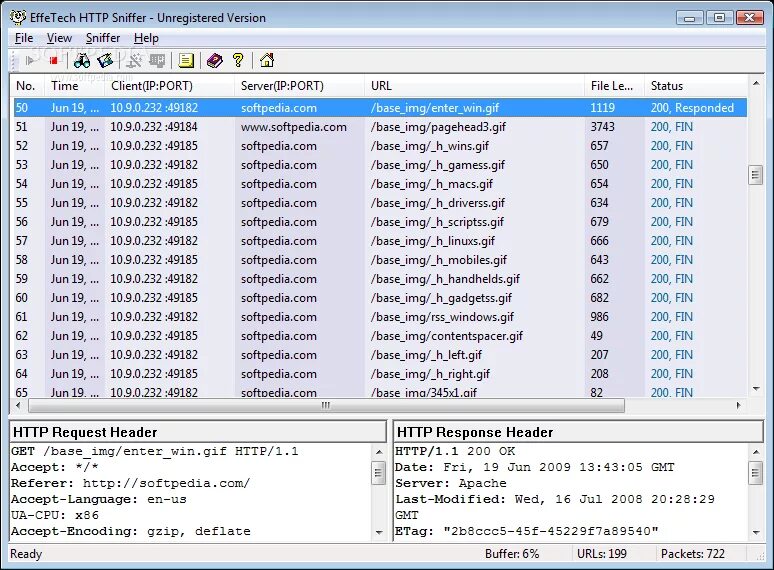The height and width of the screenshot is (570, 774).
Task: Click the URLs: 199 status entry
Action: click(x=602, y=554)
